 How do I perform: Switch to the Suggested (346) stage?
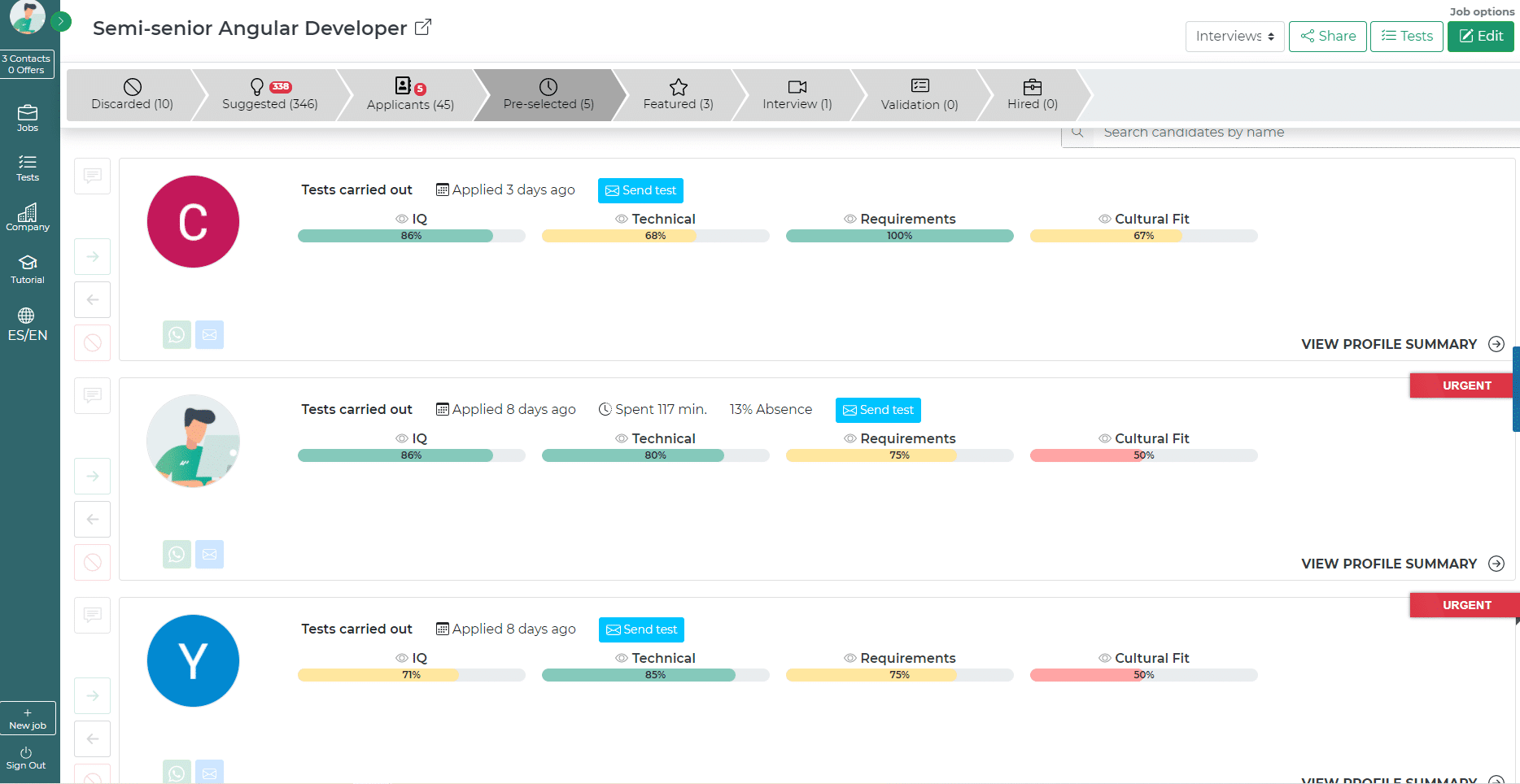click(269, 95)
